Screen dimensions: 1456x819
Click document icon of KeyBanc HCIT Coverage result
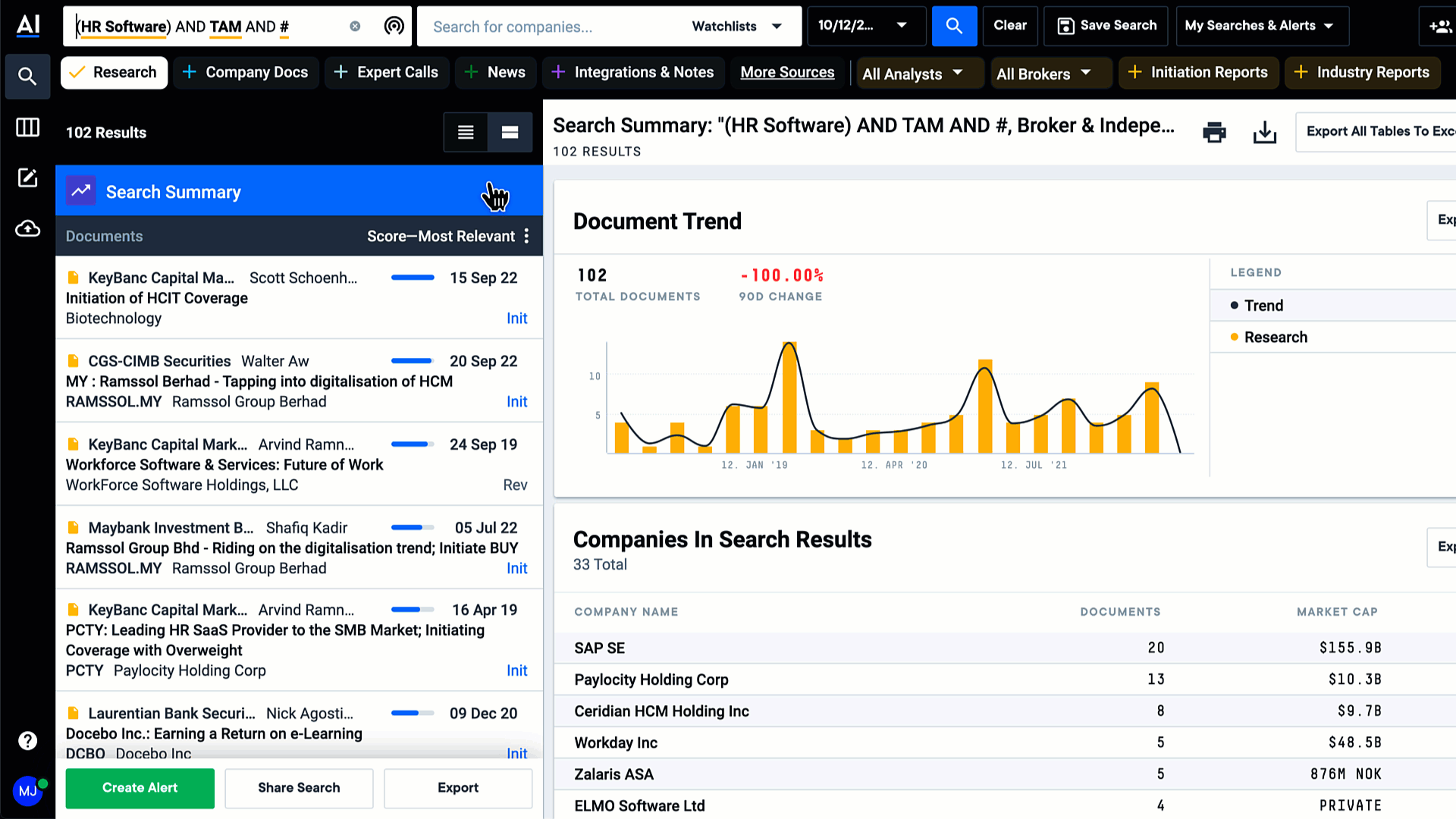[74, 278]
